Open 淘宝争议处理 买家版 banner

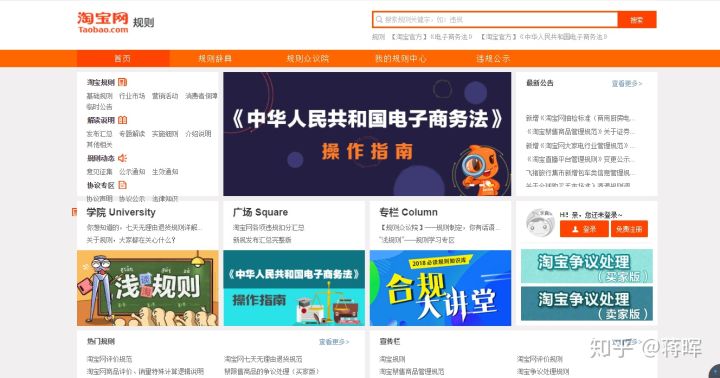click(x=586, y=266)
